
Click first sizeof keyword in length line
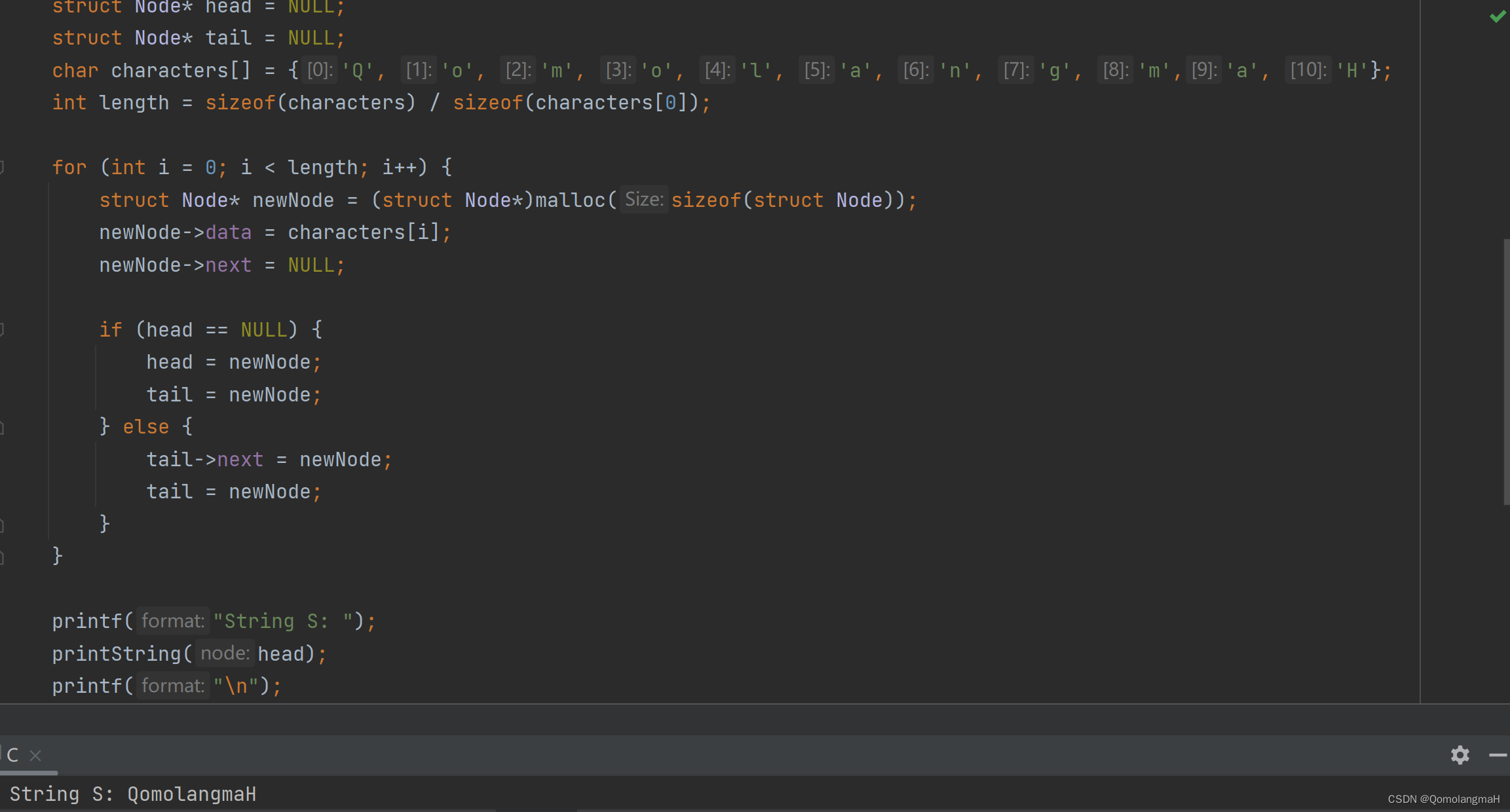point(240,103)
